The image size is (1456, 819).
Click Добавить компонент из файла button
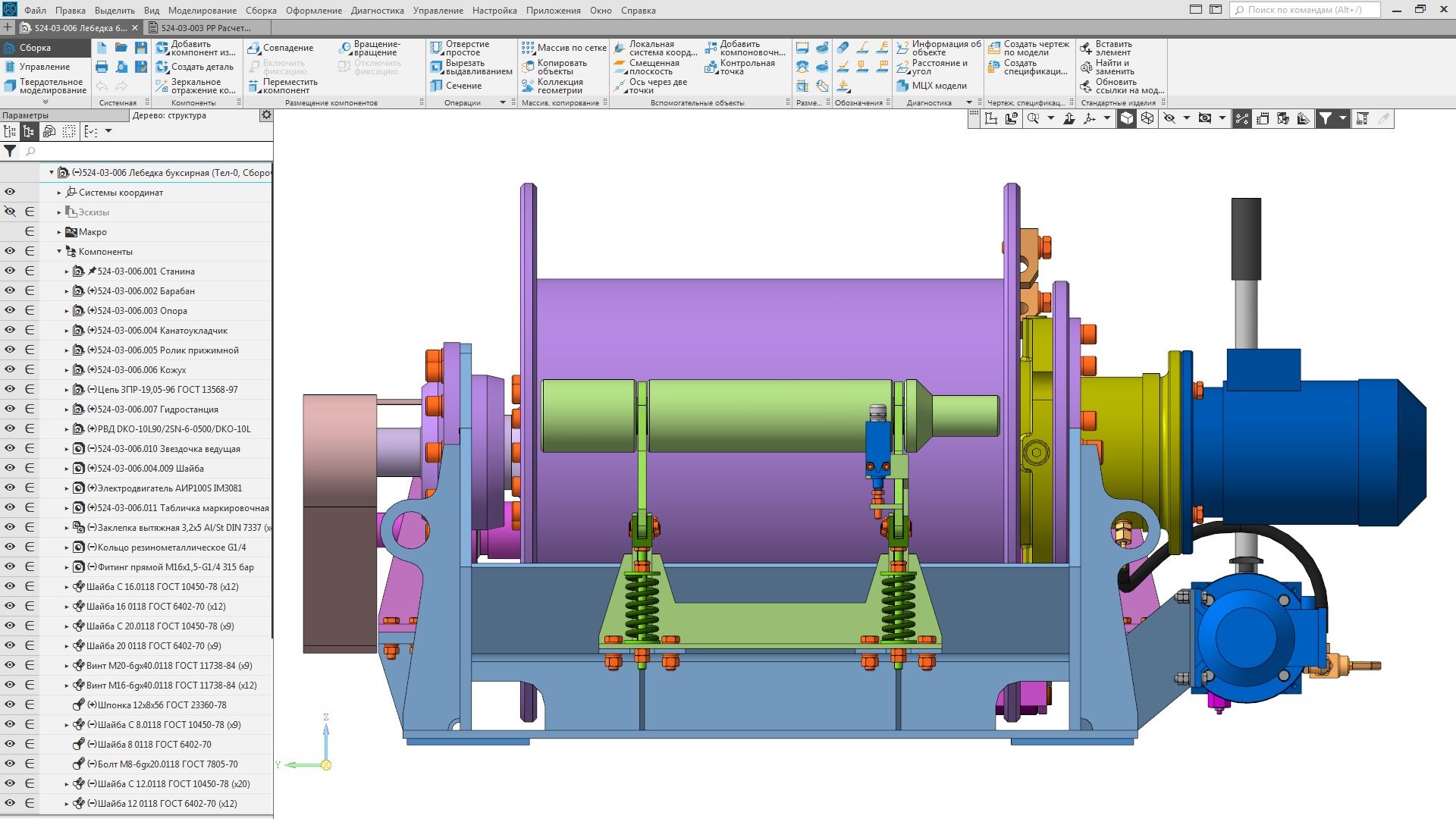tap(195, 48)
